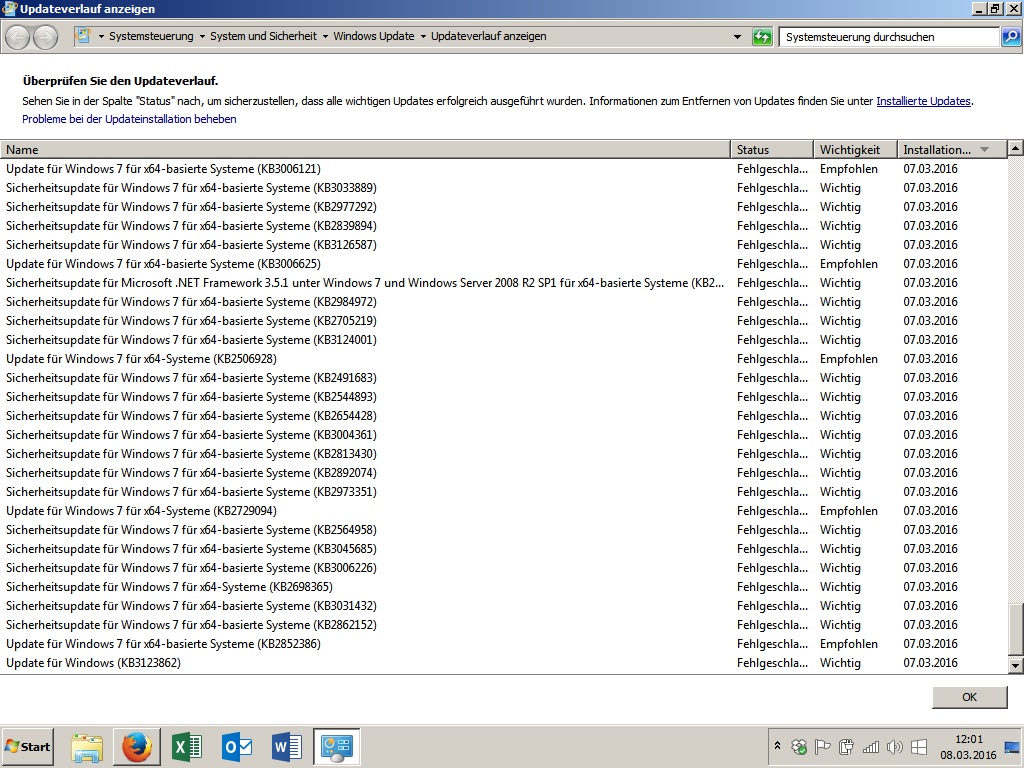The height and width of the screenshot is (768, 1024).
Task: Select security update KB3004361
Action: pos(504,434)
